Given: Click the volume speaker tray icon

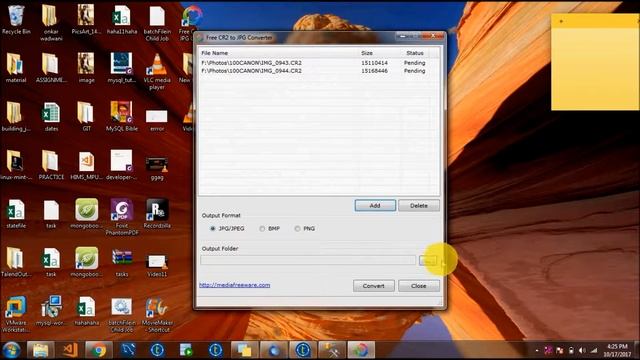Looking at the screenshot, I should pos(582,350).
